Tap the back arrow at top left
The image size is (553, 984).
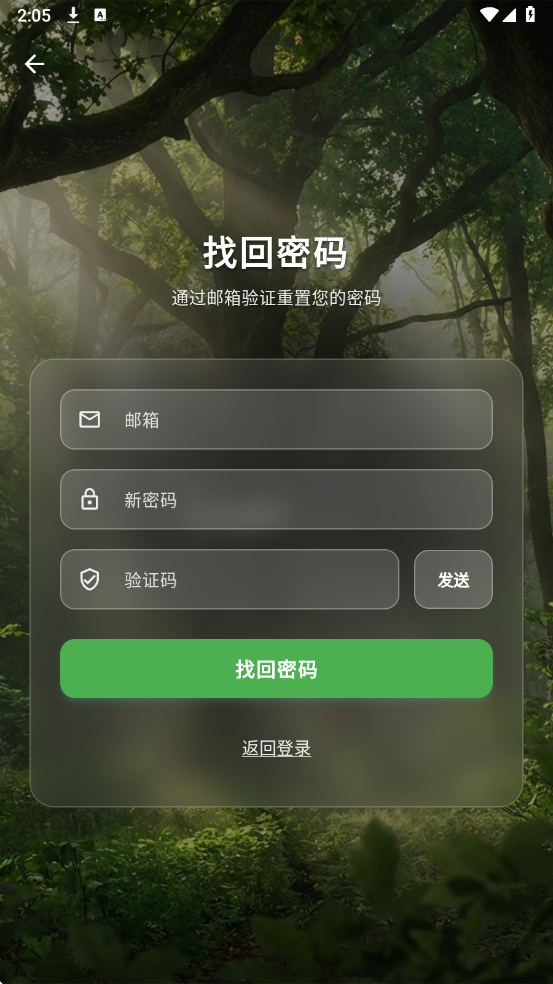[x=35, y=64]
